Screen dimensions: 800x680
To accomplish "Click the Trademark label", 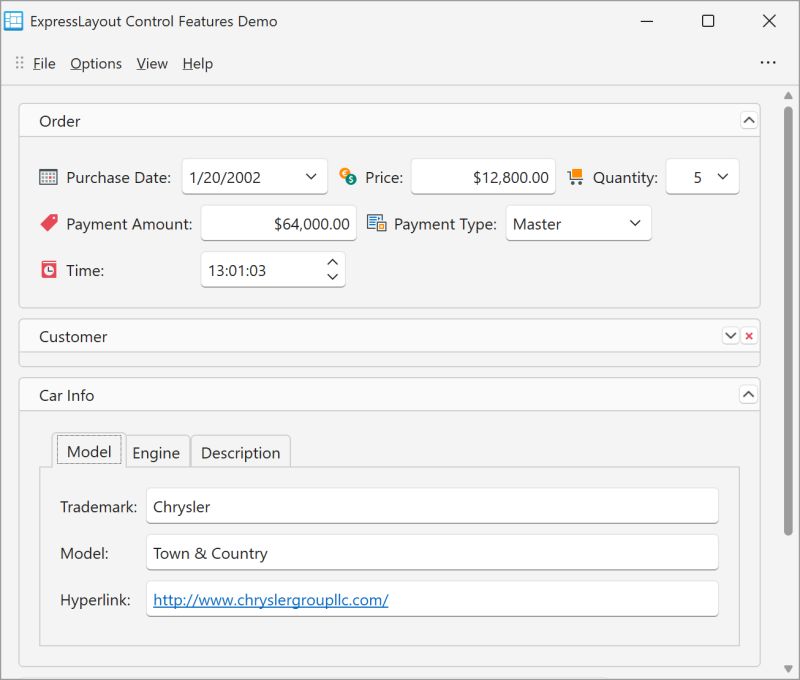I will click(x=98, y=507).
